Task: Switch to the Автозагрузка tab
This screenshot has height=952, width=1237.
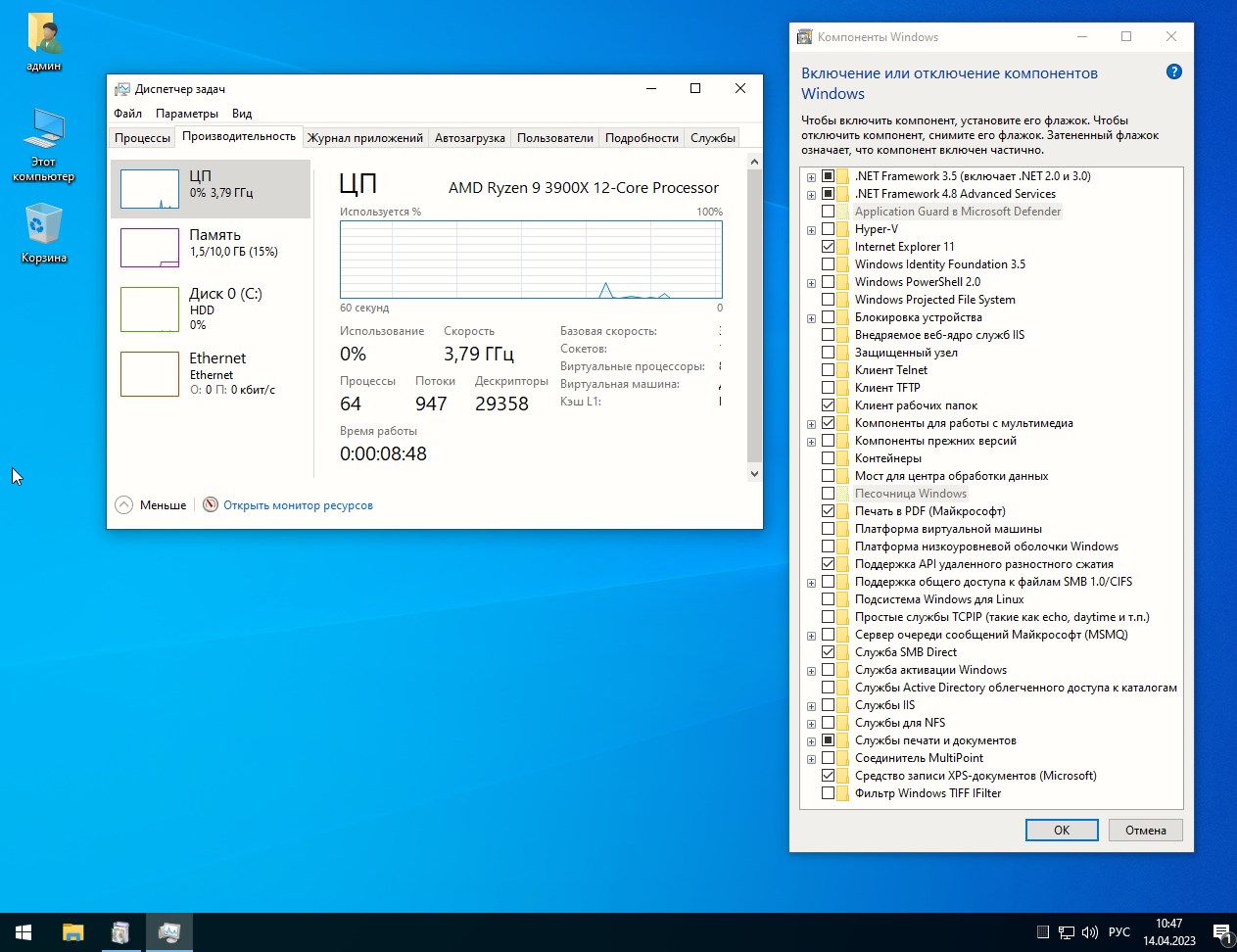Action: pos(469,138)
